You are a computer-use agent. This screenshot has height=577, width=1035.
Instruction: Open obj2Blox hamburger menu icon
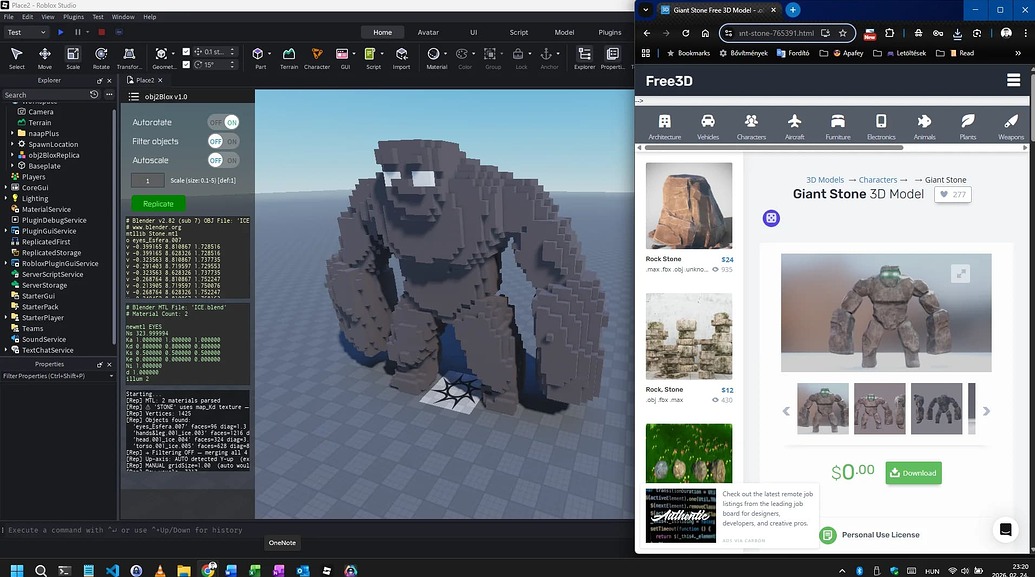[x=133, y=96]
